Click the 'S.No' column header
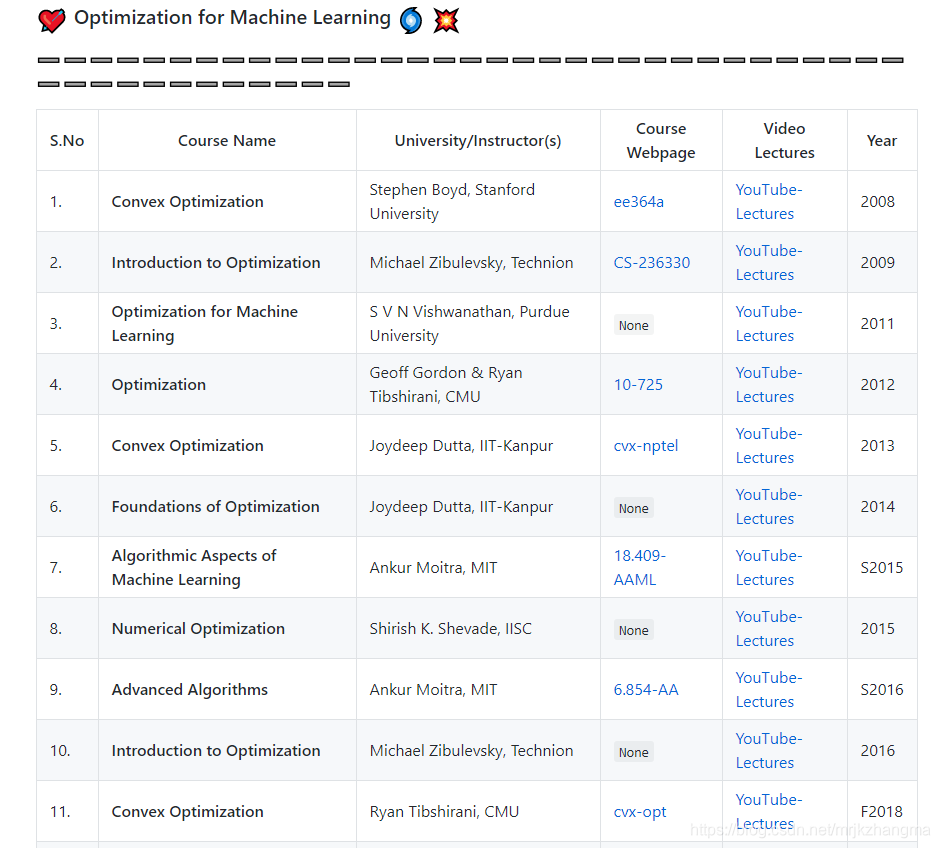940x848 pixels. point(67,141)
